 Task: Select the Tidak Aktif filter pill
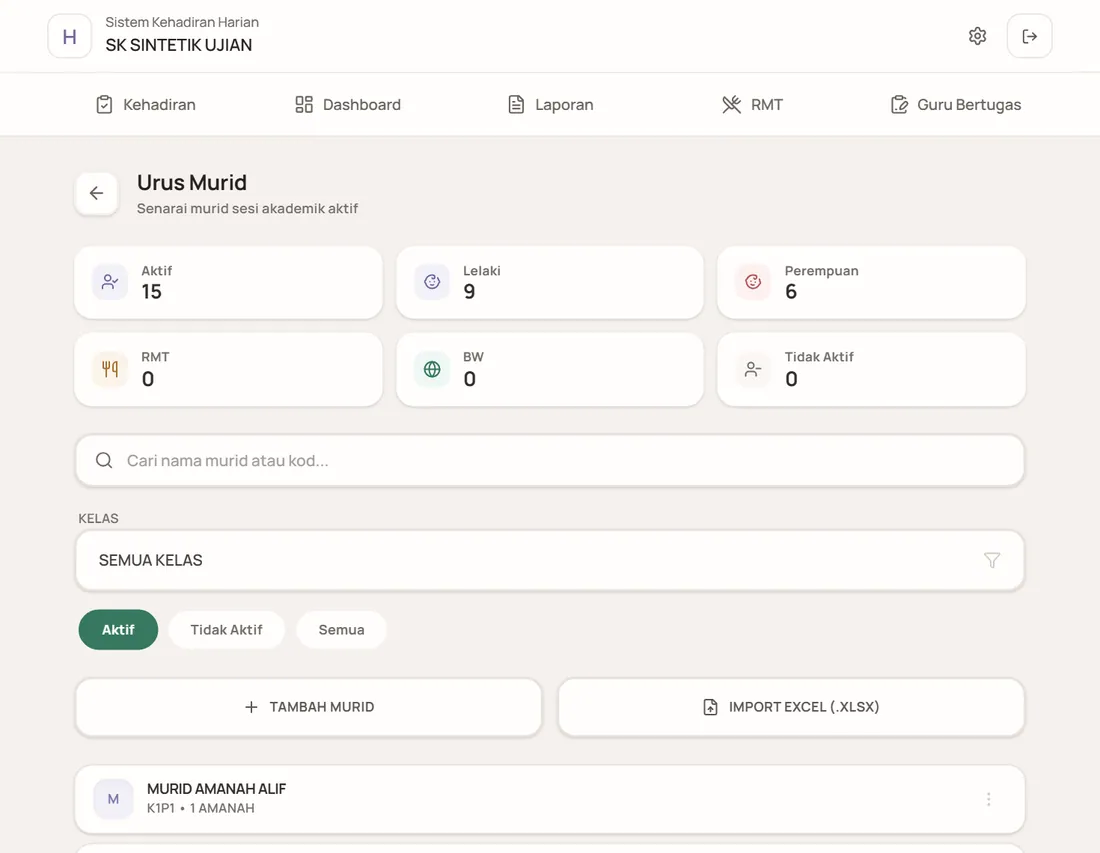227,629
